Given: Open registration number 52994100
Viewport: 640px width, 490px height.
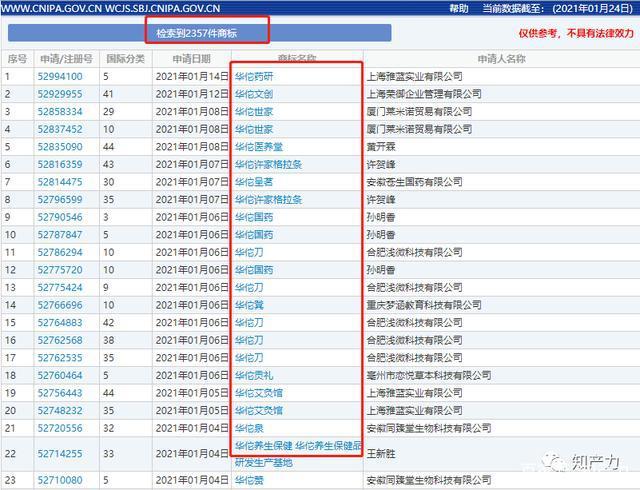Looking at the screenshot, I should tap(60, 76).
